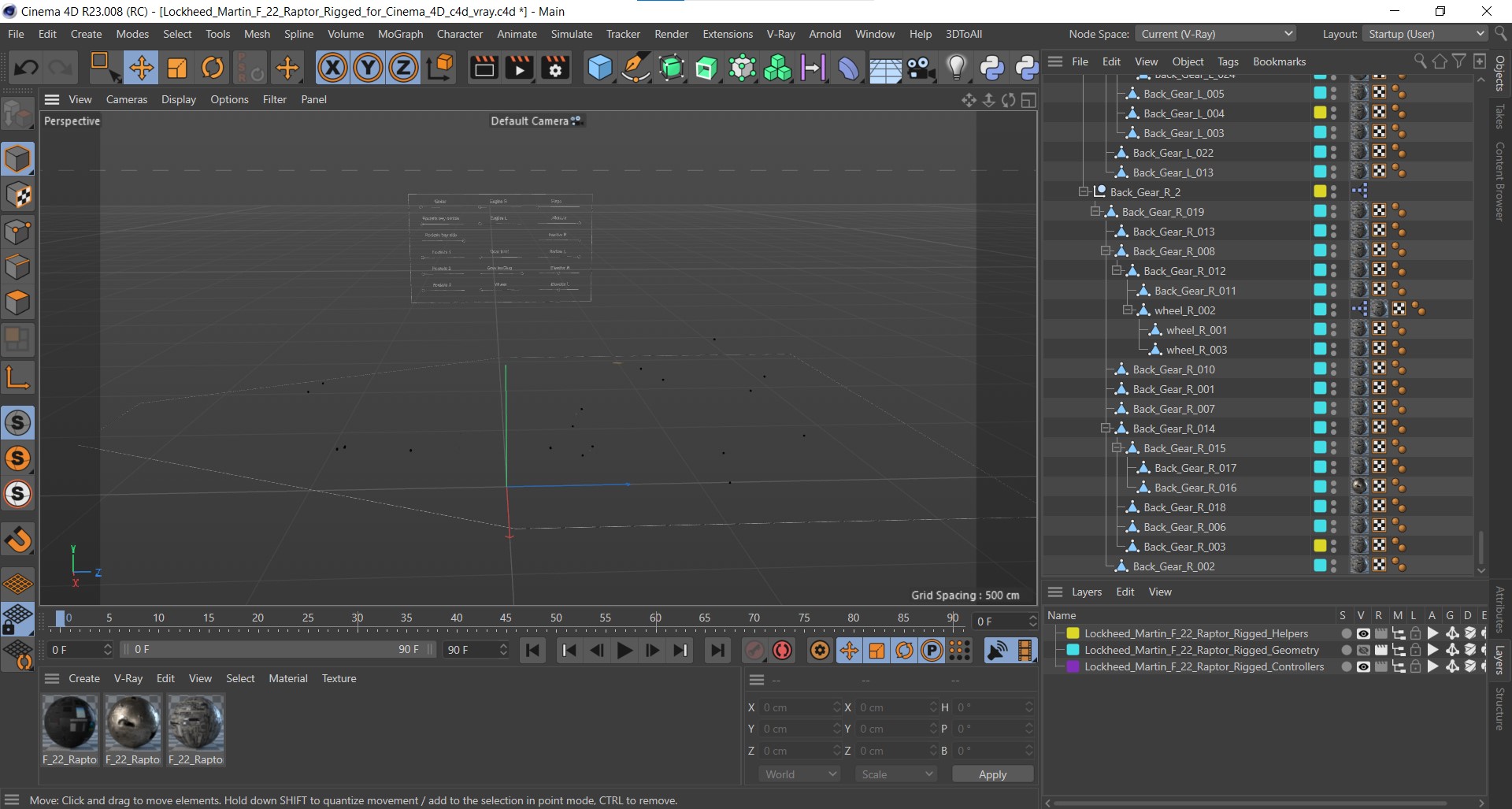The image size is (1512, 809).
Task: Select the Move tool
Action: 141,68
